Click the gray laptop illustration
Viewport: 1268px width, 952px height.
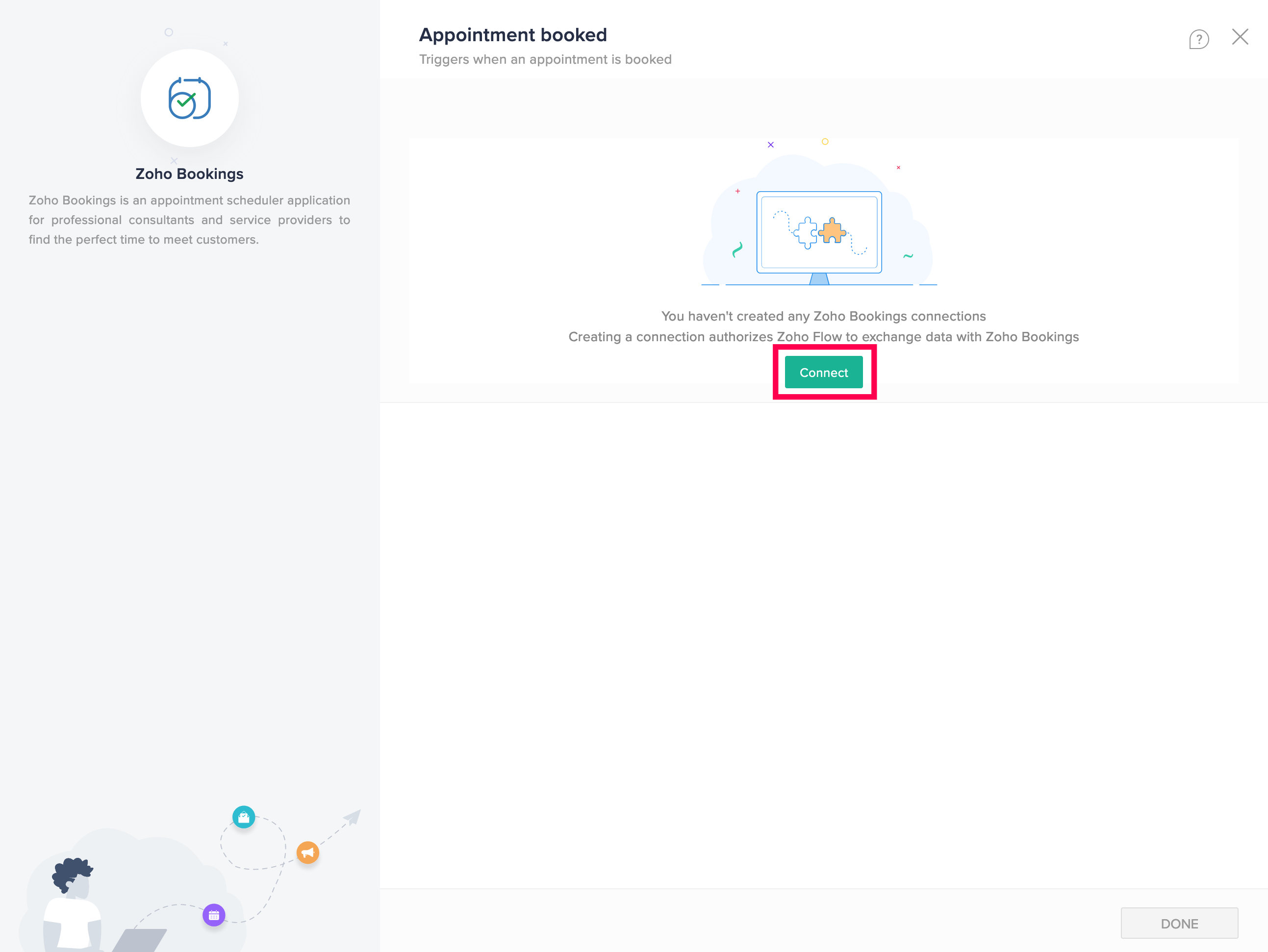pos(140,940)
